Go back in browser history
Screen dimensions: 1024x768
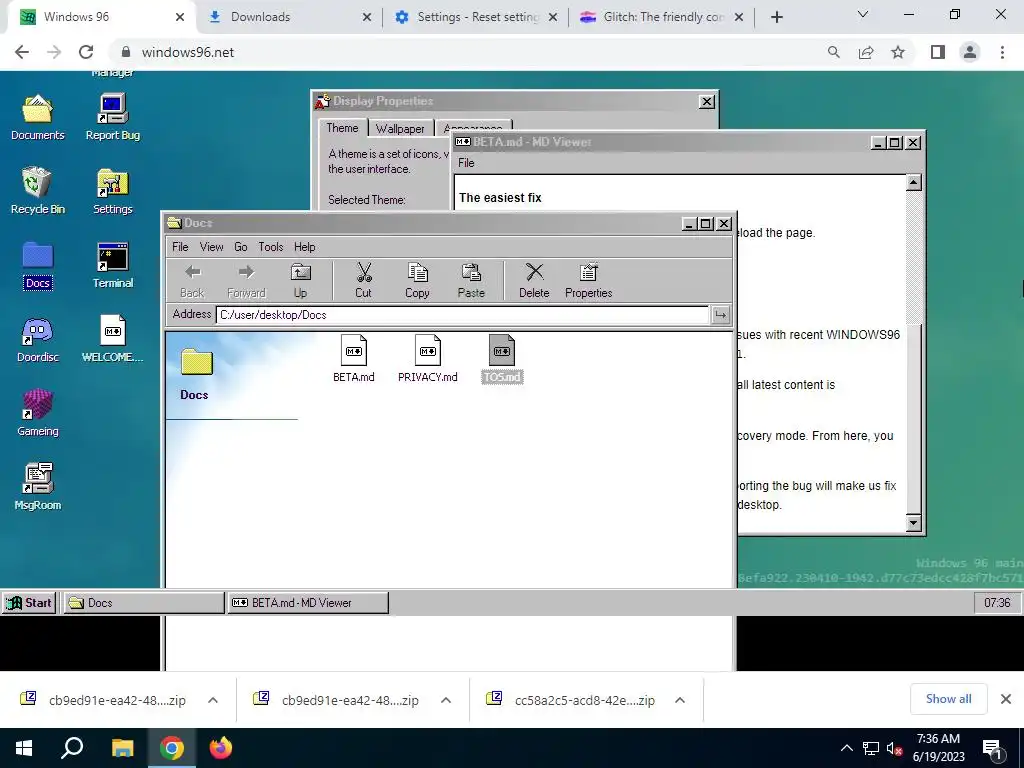tap(22, 52)
